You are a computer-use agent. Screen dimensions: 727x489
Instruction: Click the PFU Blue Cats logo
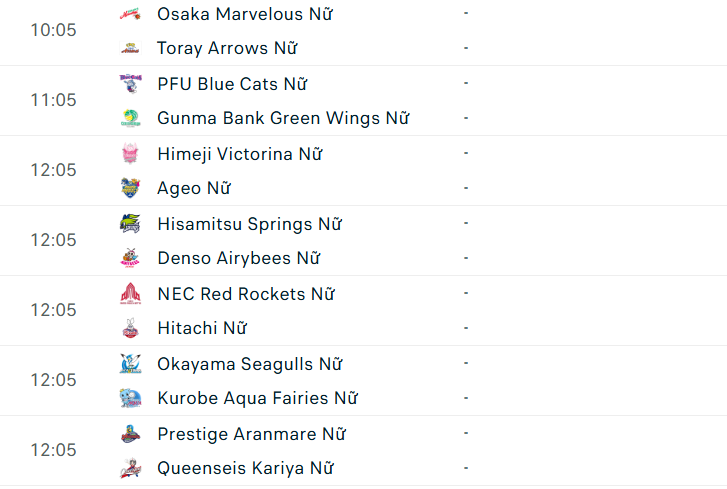coord(130,84)
